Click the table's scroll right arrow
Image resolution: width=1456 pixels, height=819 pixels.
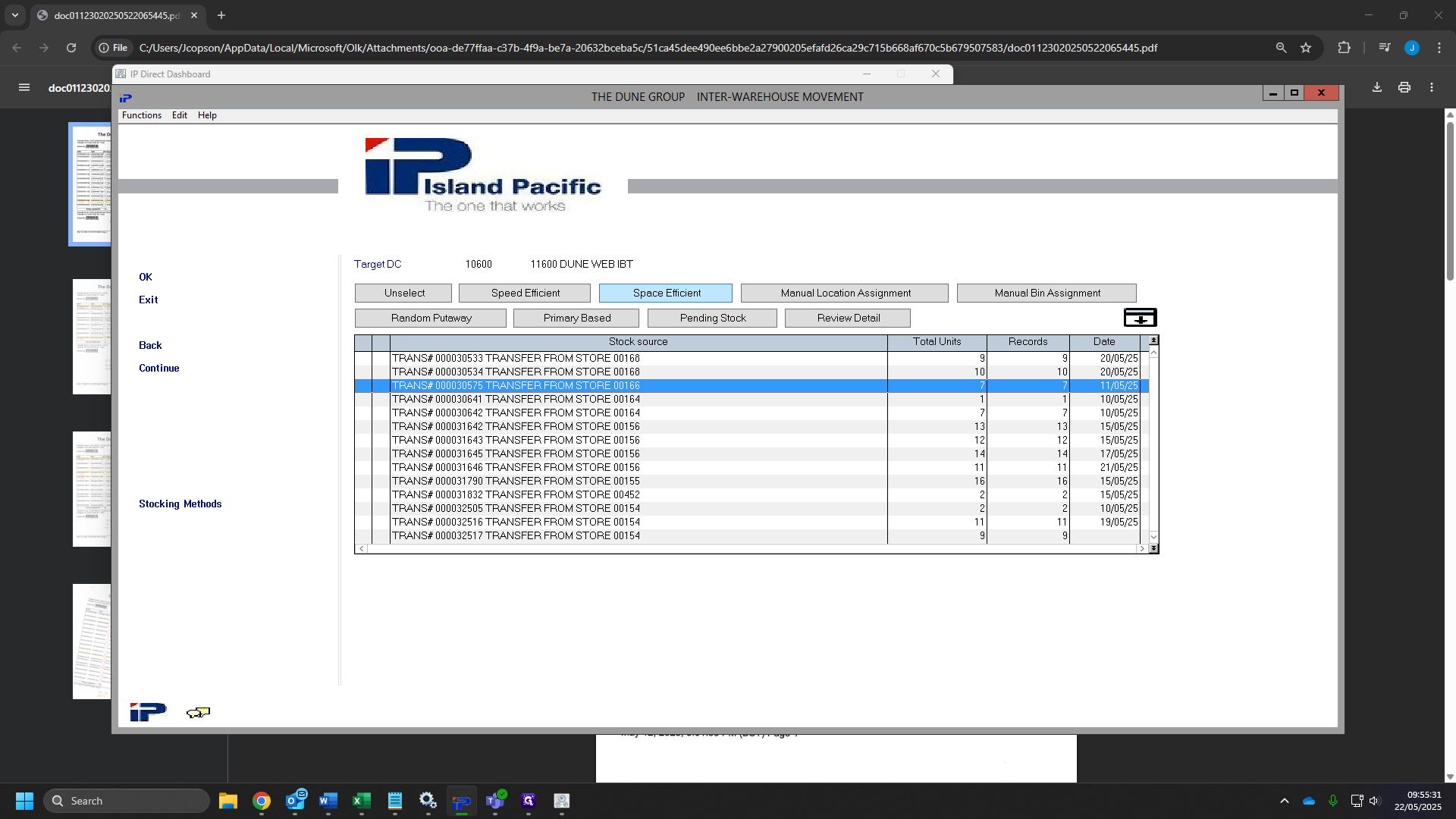point(1141,548)
